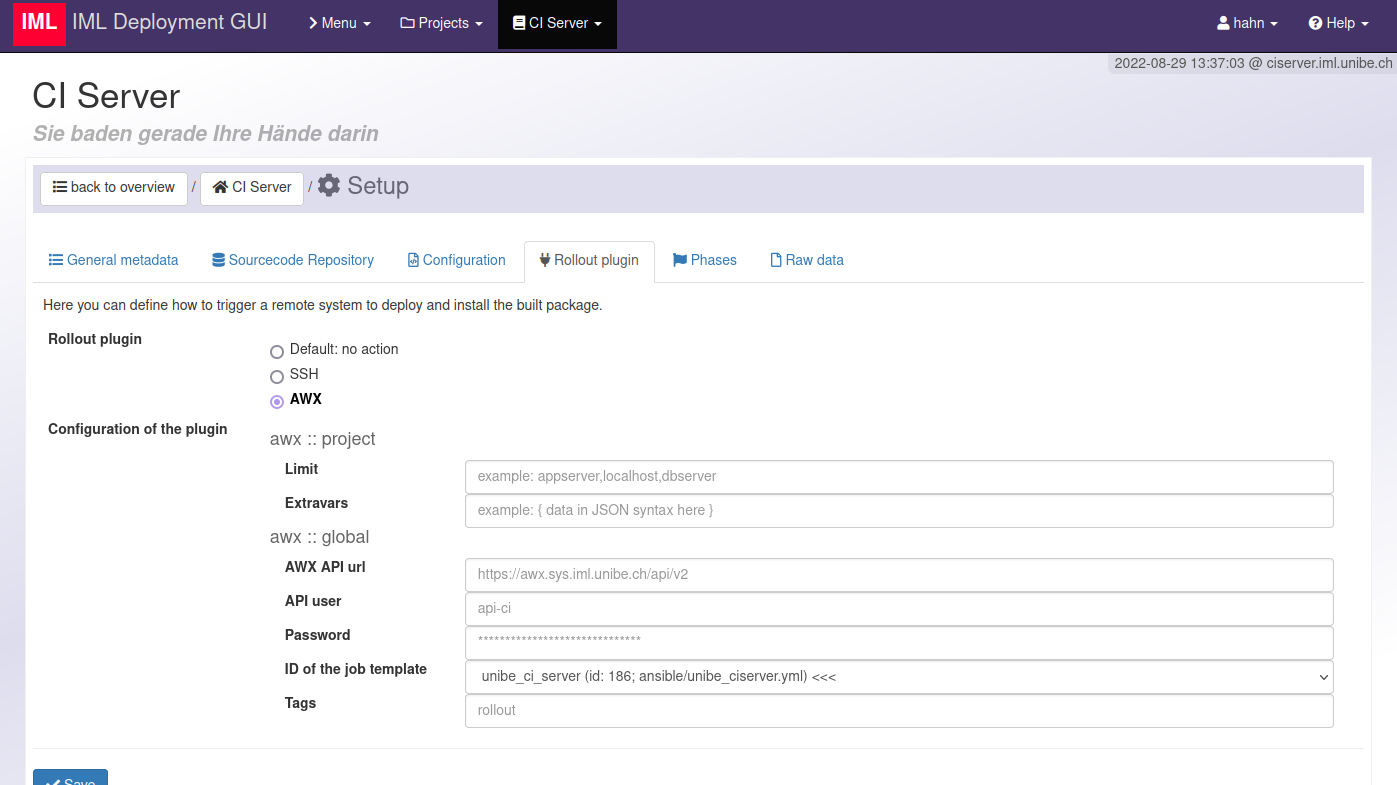Click the timestamp and host label
The image size is (1397, 785).
click(1253, 63)
